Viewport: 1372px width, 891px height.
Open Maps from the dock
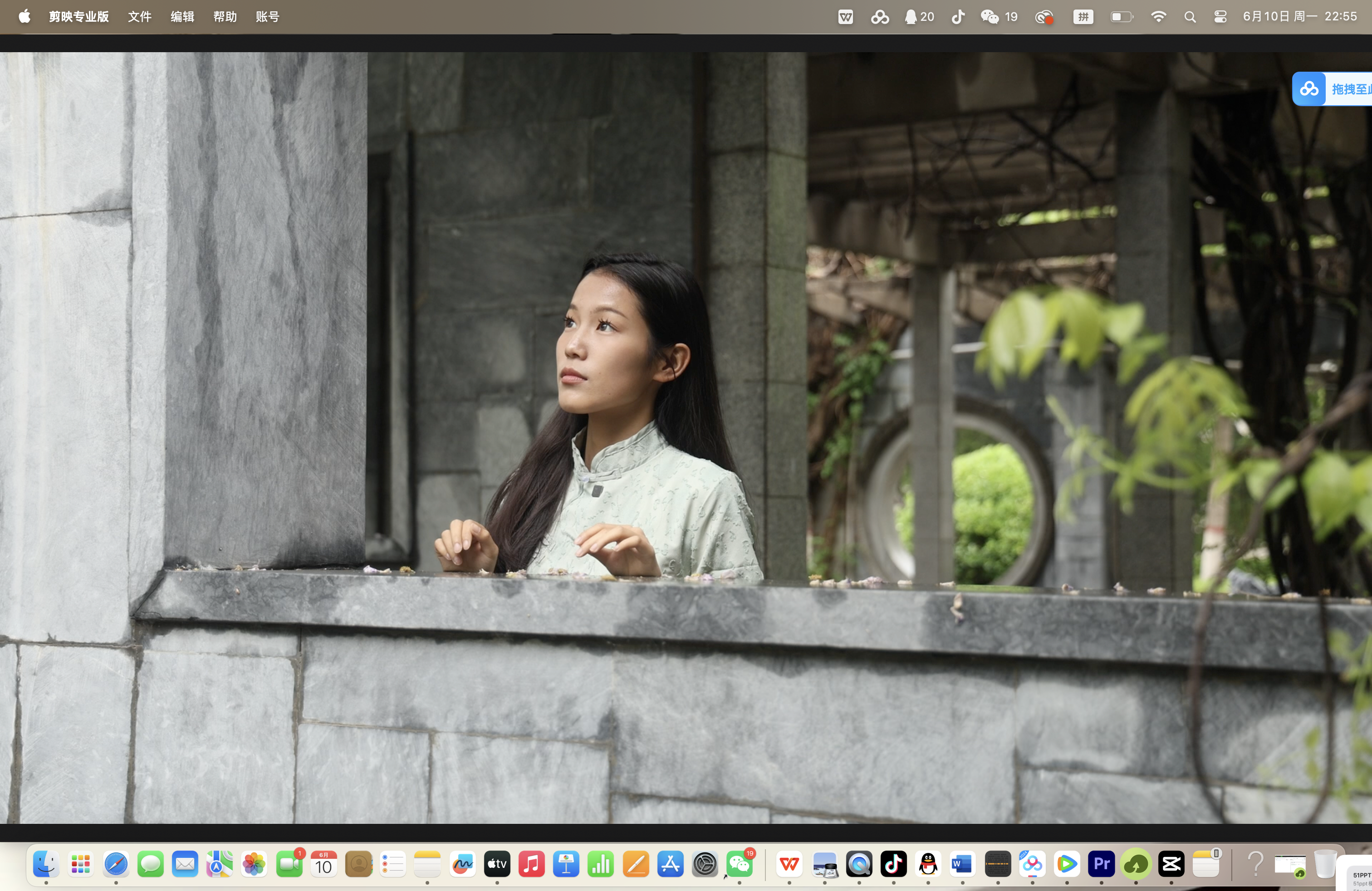220,865
